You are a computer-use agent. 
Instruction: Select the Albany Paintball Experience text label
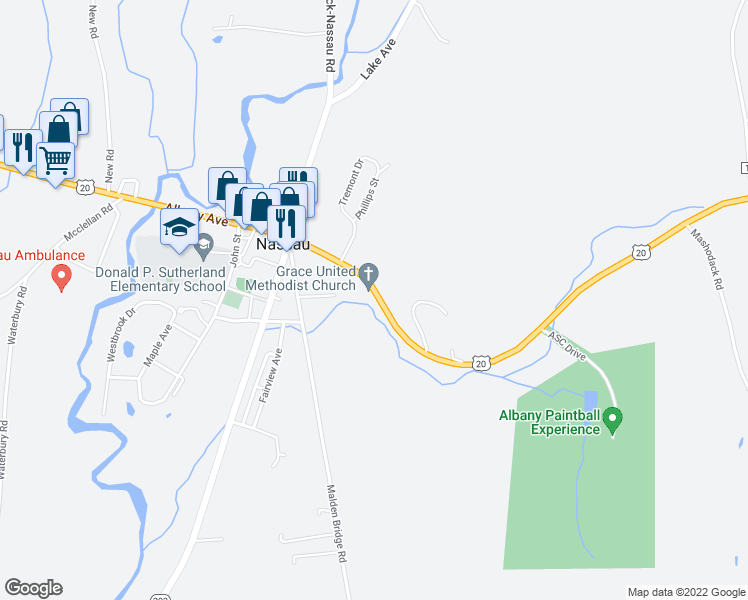(x=549, y=422)
